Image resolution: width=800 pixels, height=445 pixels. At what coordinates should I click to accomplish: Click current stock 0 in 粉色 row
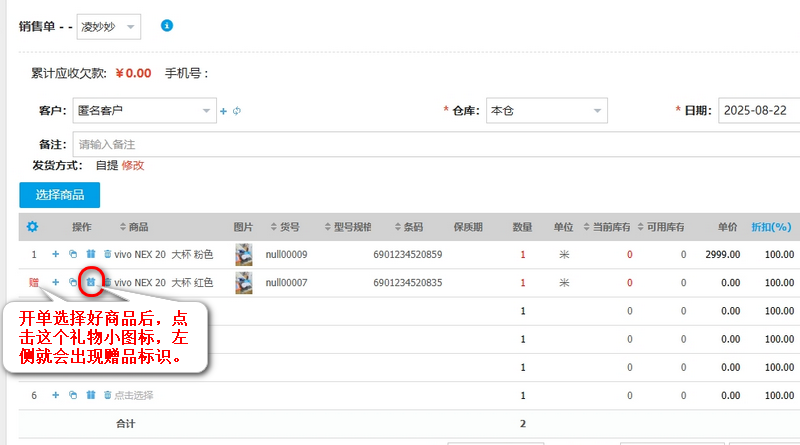tap(630, 254)
